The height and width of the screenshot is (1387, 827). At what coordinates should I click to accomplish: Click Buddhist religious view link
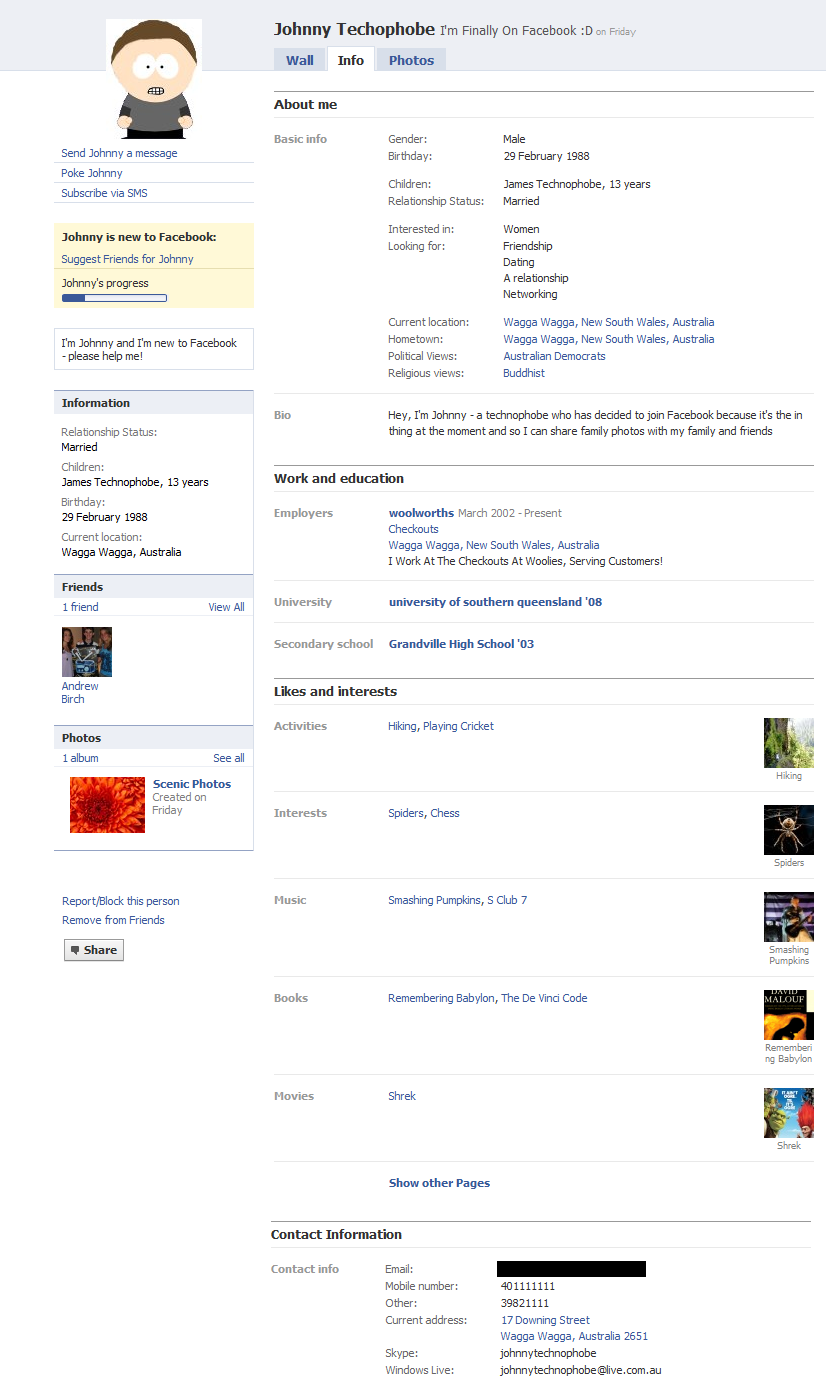pos(524,373)
